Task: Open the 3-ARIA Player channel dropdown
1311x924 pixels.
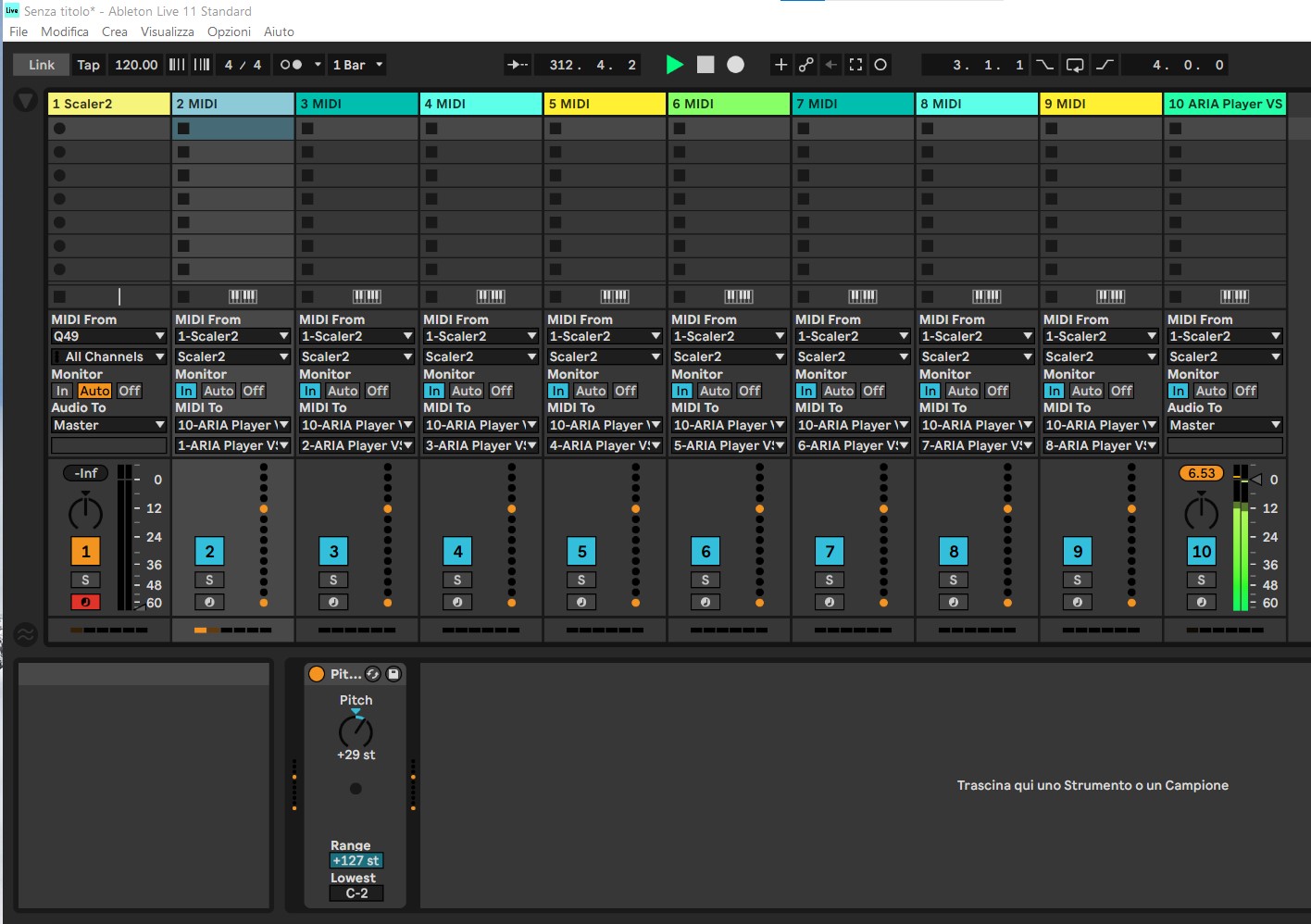Action: point(481,445)
